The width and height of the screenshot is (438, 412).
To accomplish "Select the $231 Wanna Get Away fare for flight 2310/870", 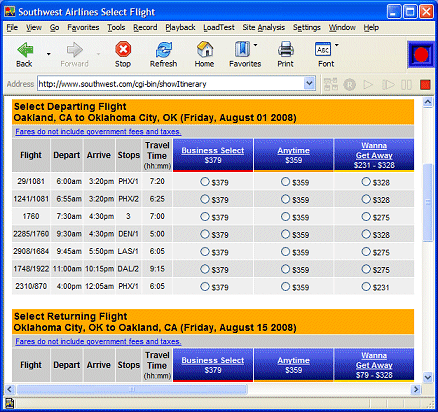I will (366, 286).
